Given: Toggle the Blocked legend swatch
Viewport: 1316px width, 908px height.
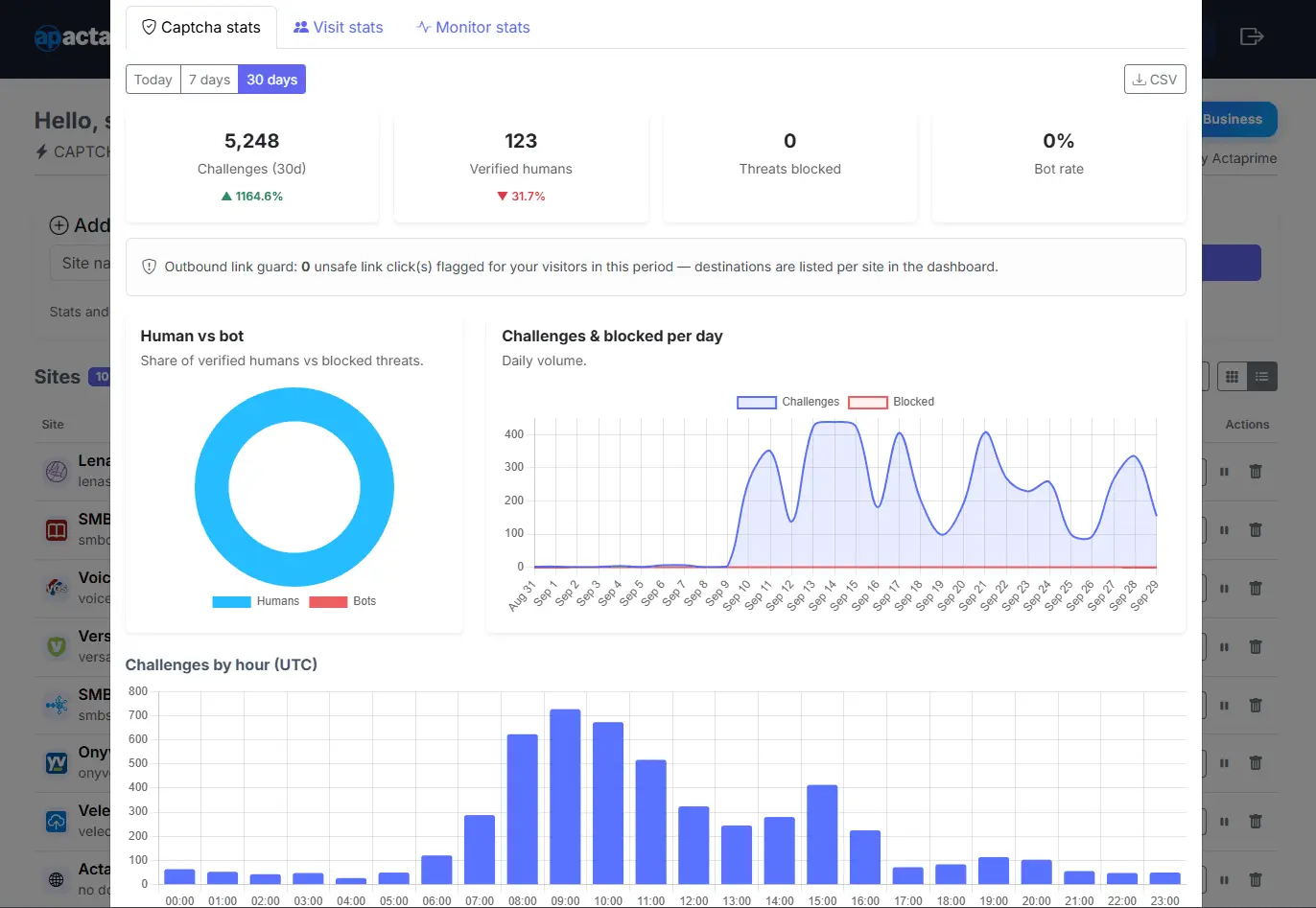Looking at the screenshot, I should (868, 403).
